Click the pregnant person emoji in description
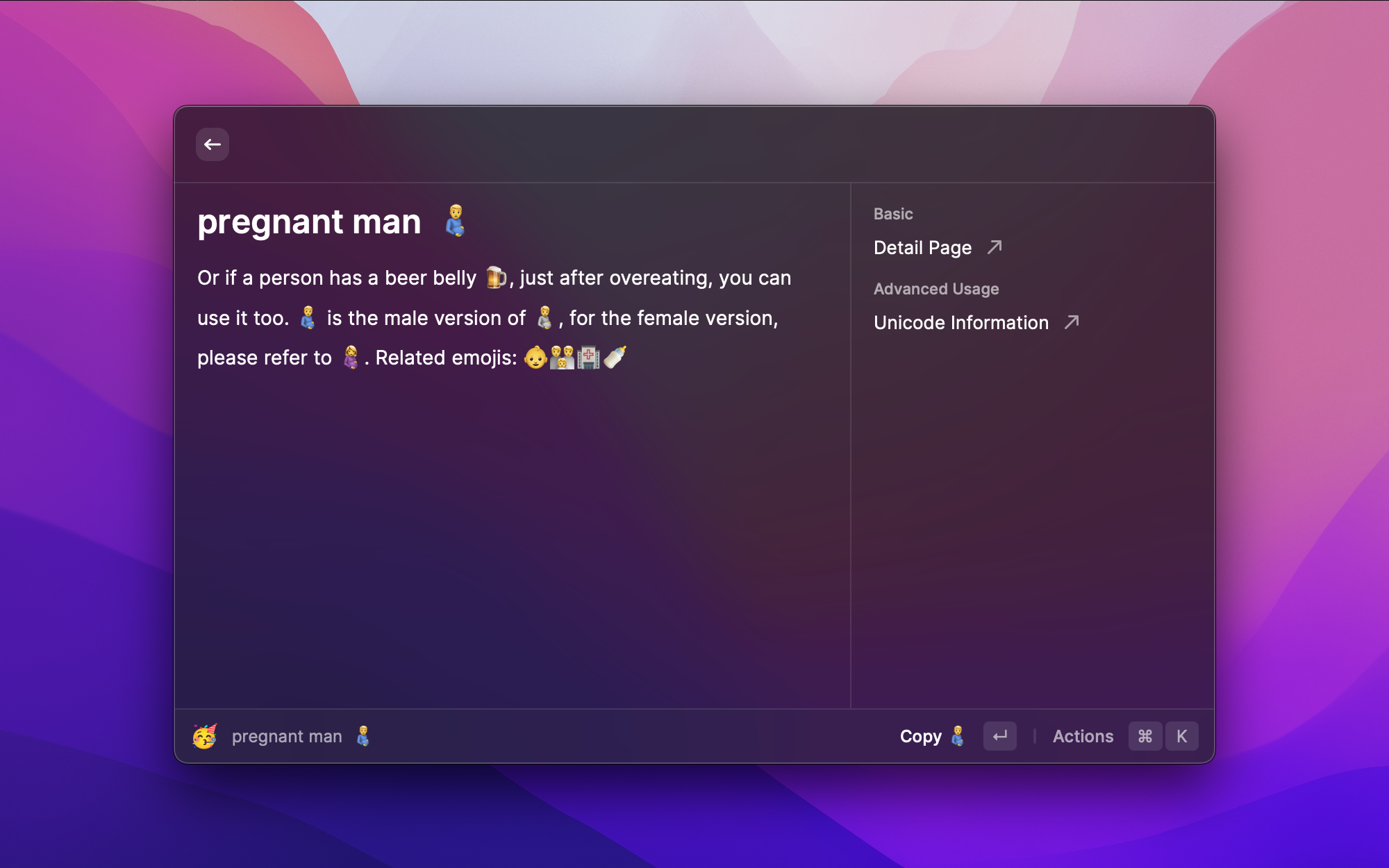Viewport: 1389px width, 868px height. coord(545,318)
